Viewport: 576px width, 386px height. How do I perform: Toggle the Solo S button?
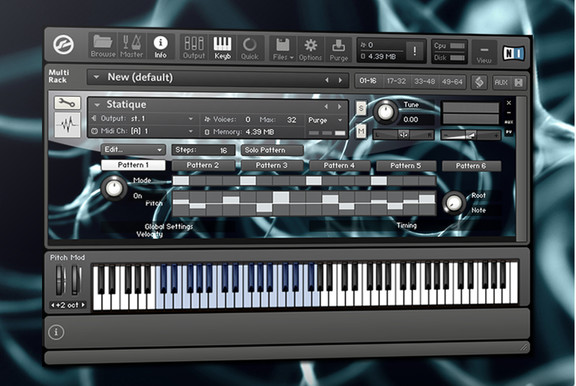[361, 108]
